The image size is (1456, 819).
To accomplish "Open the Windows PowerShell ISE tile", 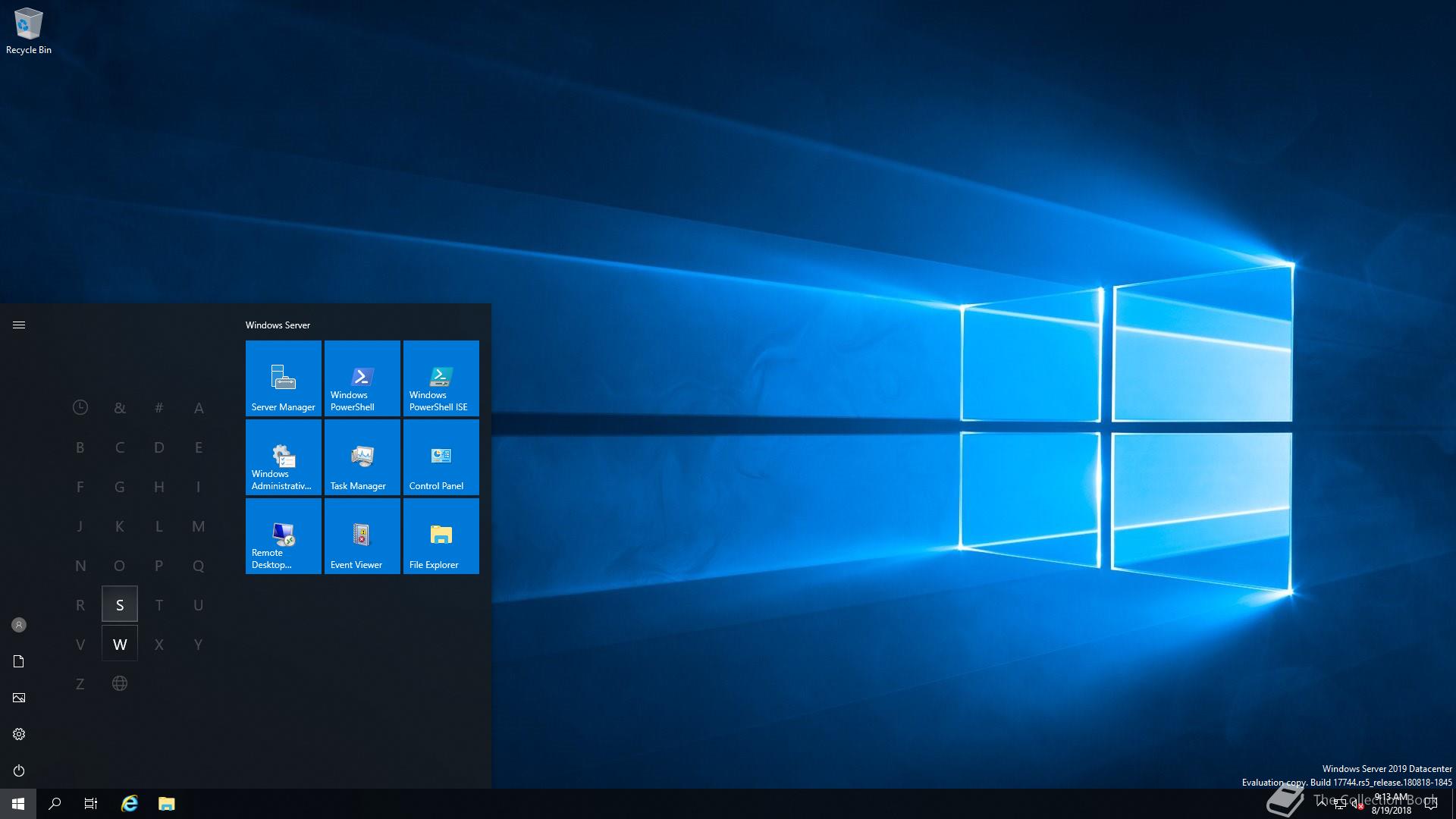I will (441, 378).
